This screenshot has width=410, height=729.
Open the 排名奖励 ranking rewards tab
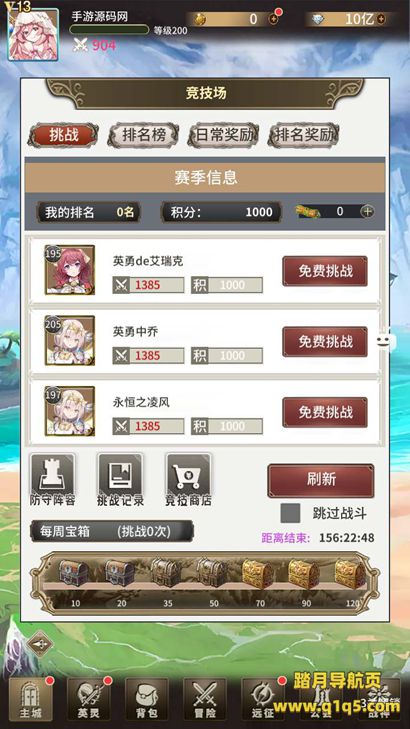[x=304, y=135]
